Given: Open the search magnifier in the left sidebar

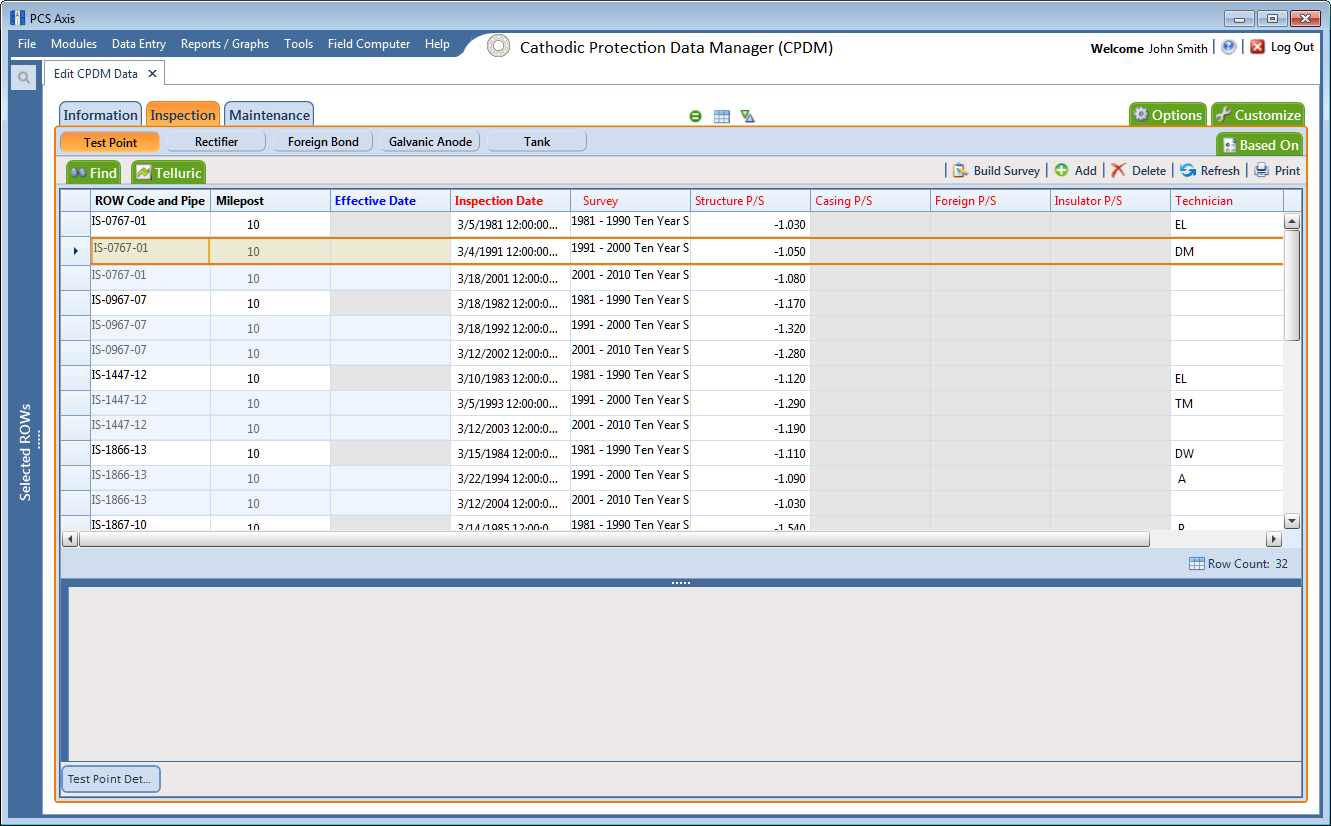Looking at the screenshot, I should 23,78.
